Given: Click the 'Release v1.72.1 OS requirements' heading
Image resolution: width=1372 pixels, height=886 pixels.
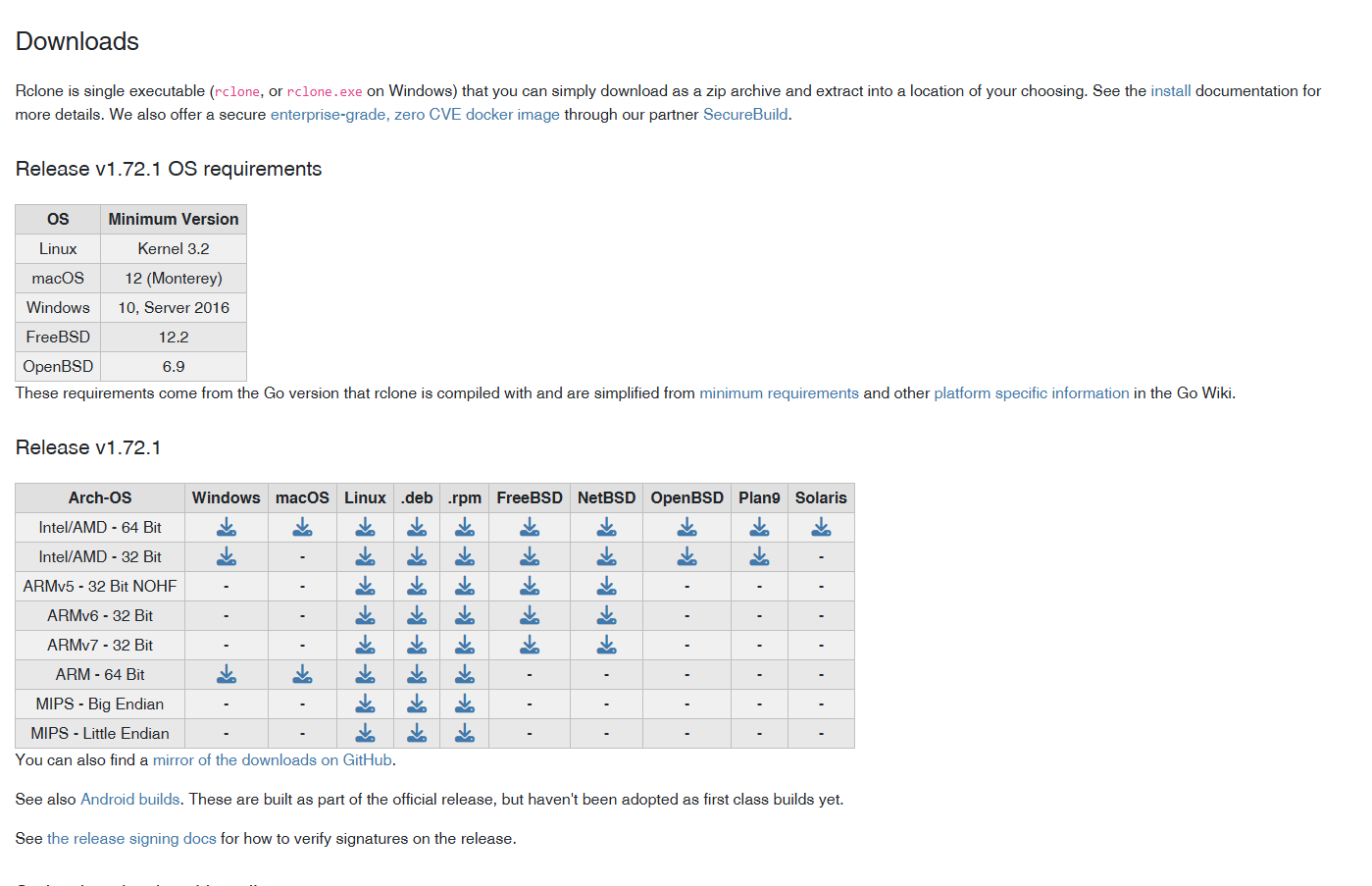Looking at the screenshot, I should click(169, 169).
